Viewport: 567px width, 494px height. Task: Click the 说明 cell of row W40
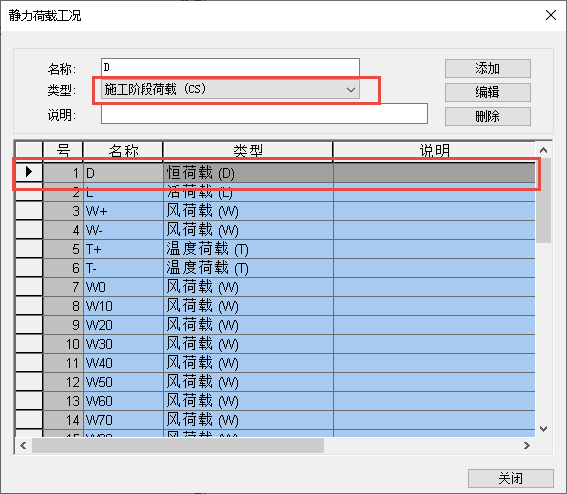[434, 363]
